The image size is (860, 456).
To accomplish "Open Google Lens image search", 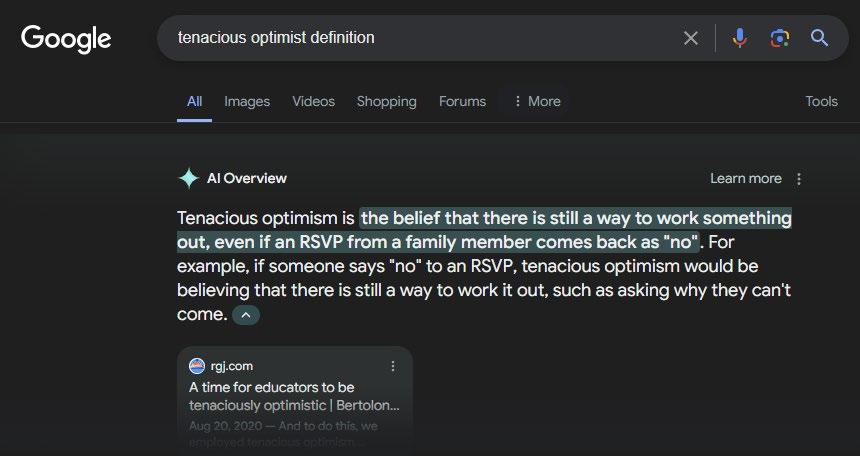I will (779, 38).
